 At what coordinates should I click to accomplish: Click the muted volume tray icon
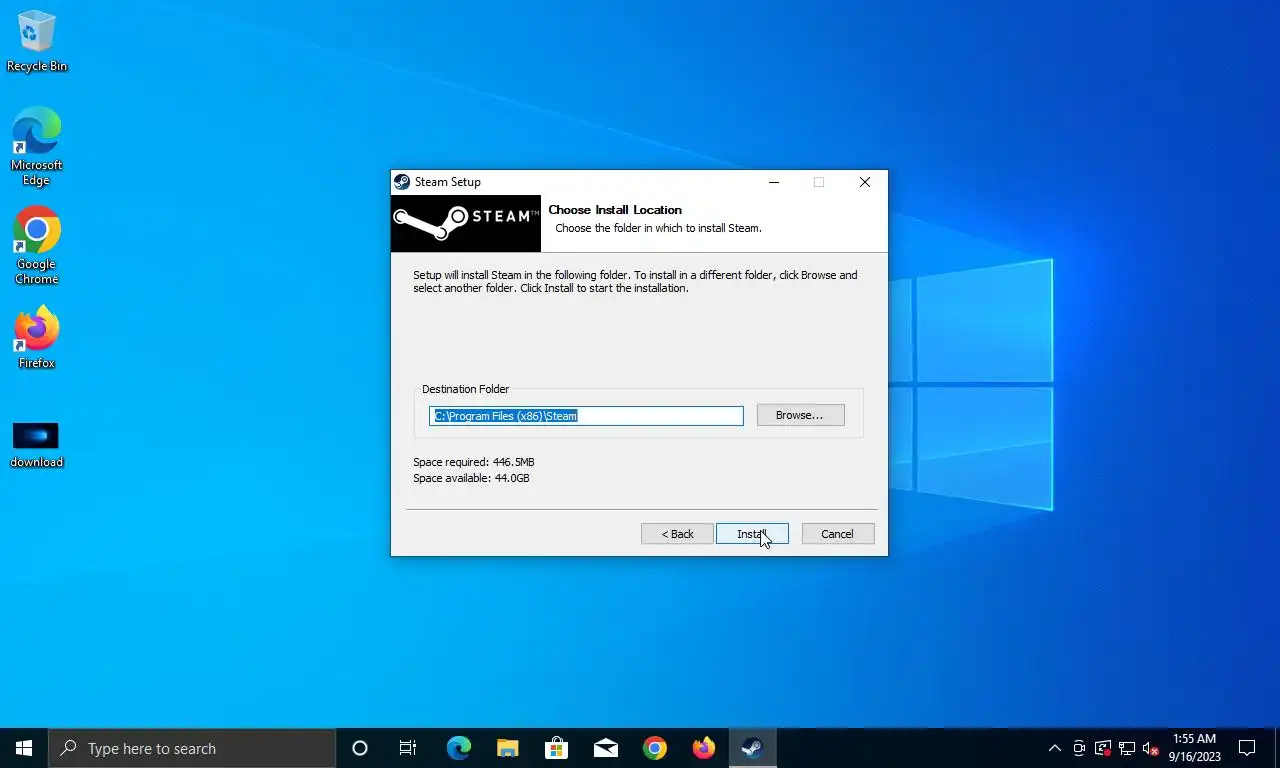tap(1151, 748)
